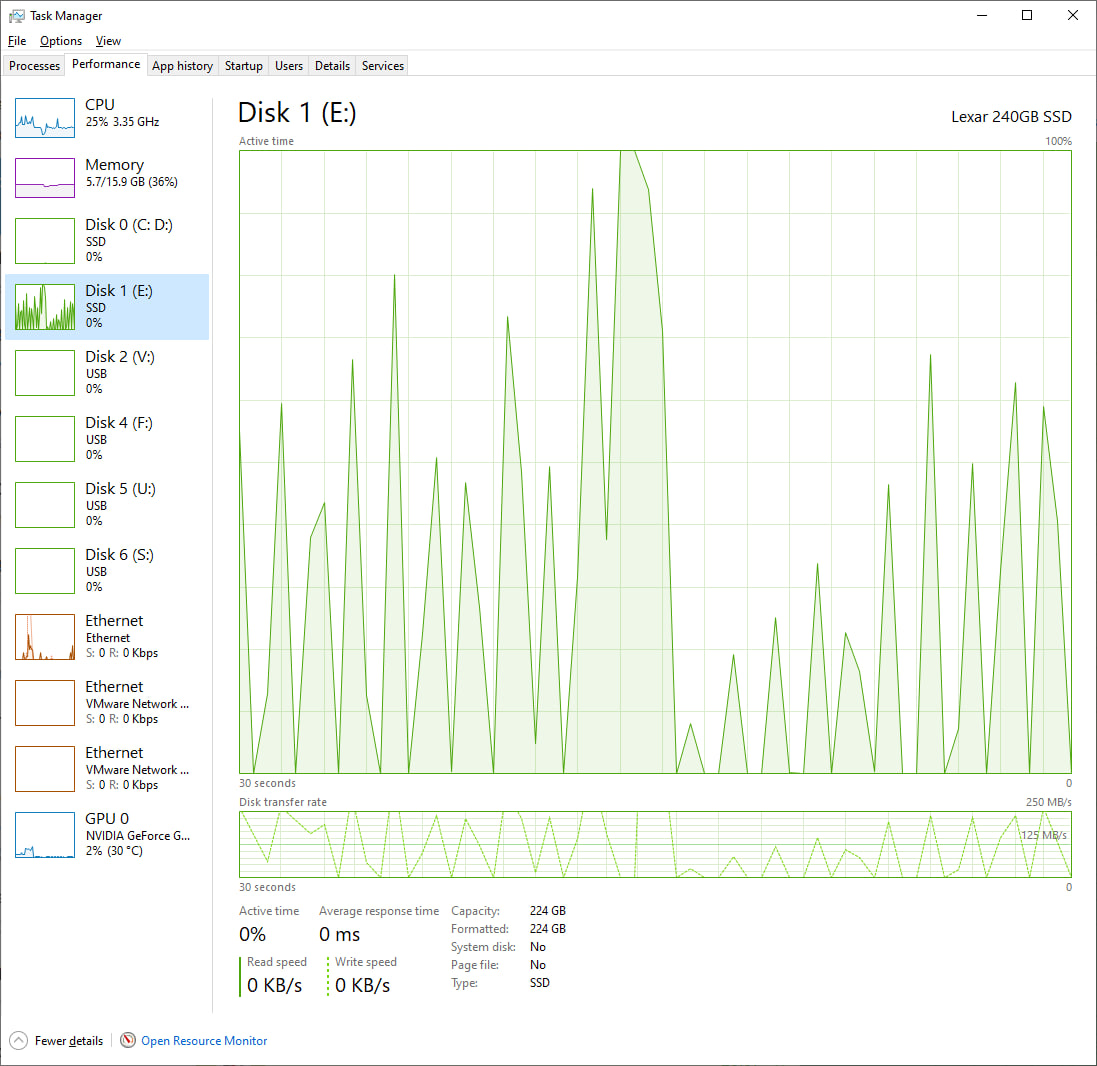The width and height of the screenshot is (1097, 1066).
Task: Click the Disk 4 (F:) mini graph
Action: (45, 439)
